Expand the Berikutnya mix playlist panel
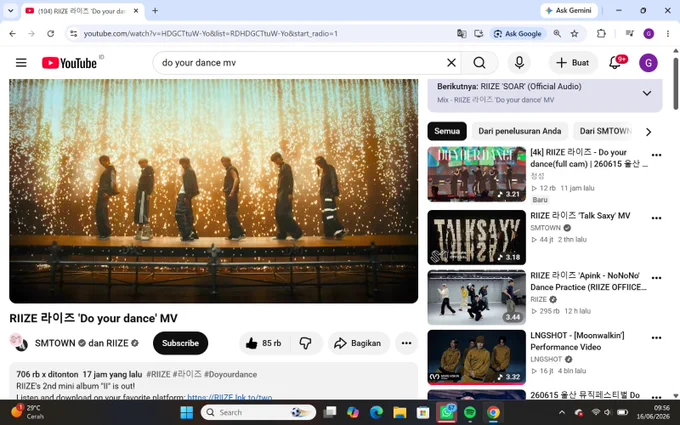Screen dimensions: 680x425 647,93
